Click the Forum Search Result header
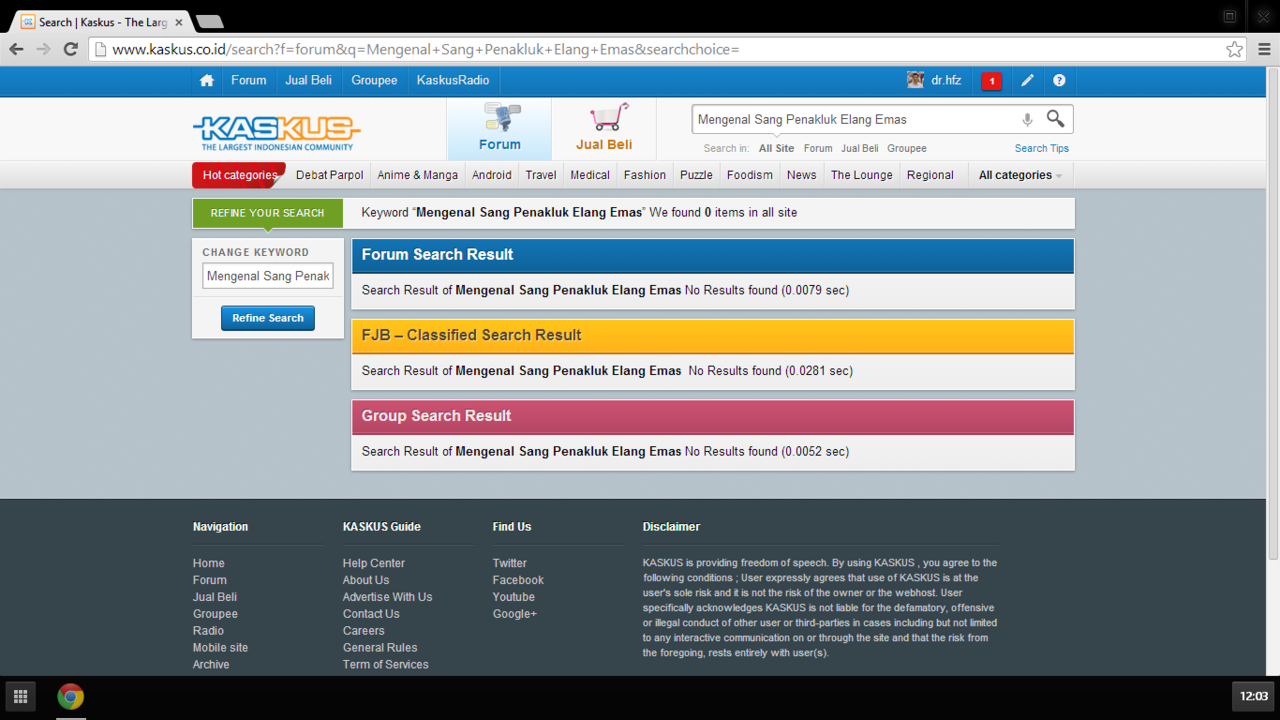The width and height of the screenshot is (1280, 720). click(x=712, y=255)
